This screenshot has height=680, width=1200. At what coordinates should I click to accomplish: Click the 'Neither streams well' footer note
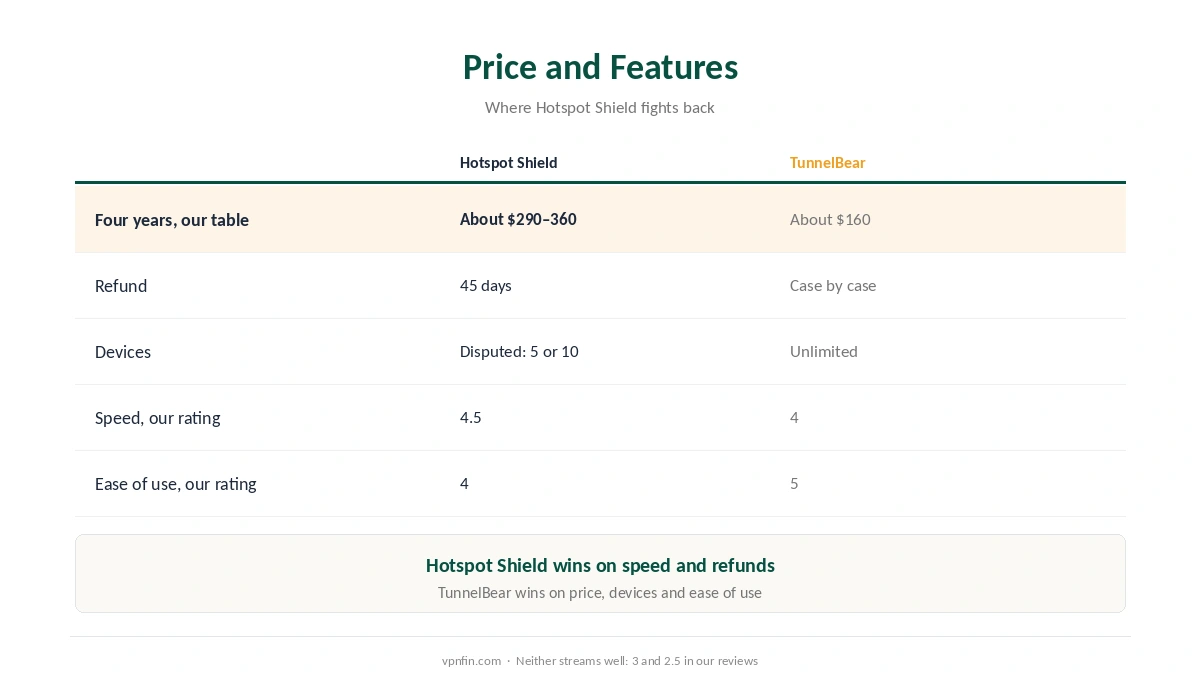[x=637, y=661]
